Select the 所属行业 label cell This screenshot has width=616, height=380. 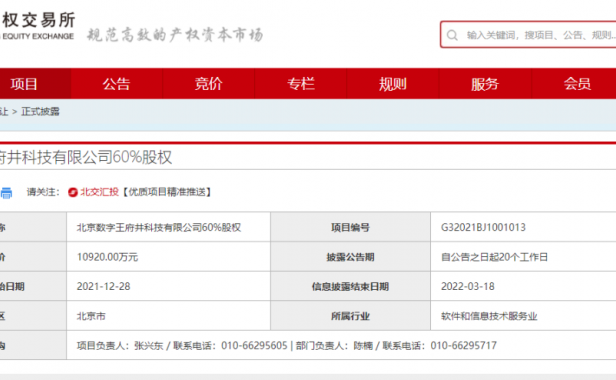(350, 316)
